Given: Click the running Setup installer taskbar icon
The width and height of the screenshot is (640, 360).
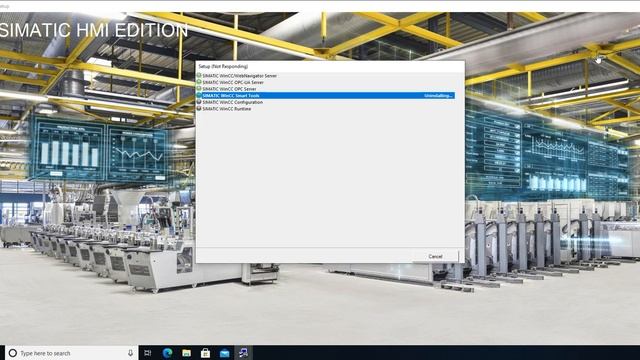Looking at the screenshot, I should [244, 353].
